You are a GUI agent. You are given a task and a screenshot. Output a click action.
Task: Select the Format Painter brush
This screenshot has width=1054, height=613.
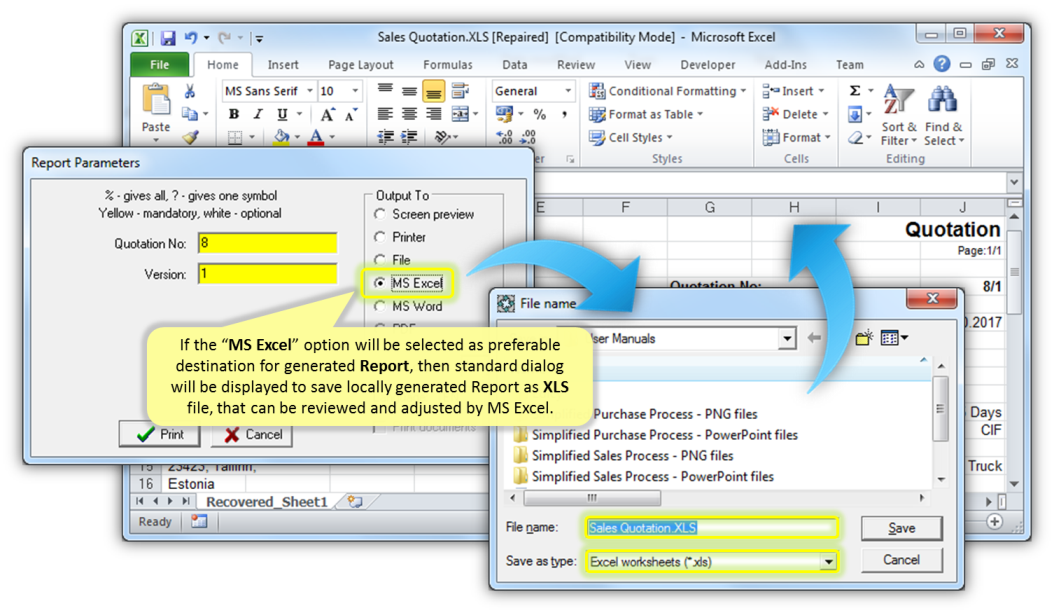click(191, 137)
